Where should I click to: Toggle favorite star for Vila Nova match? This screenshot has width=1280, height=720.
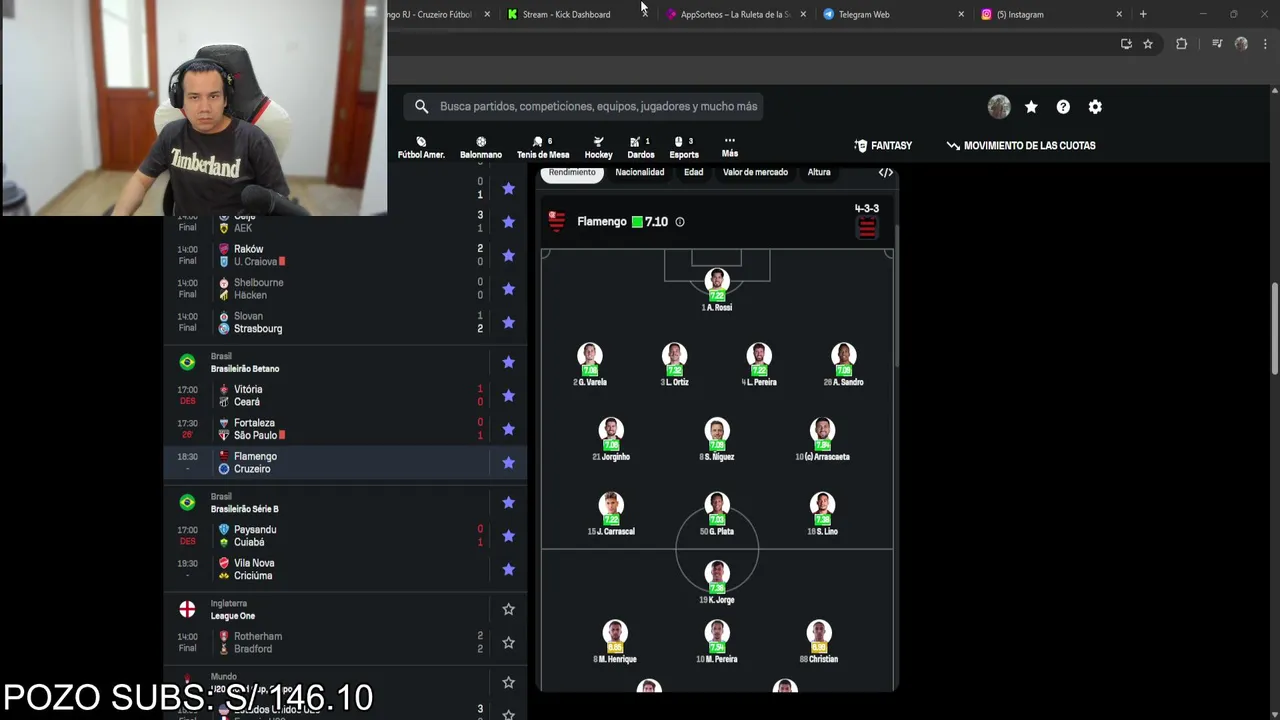pyautogui.click(x=508, y=569)
